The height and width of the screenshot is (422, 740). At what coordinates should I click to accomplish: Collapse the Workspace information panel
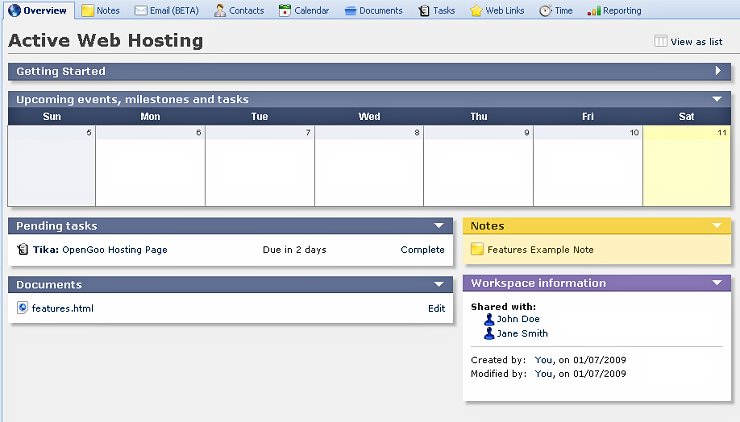[717, 283]
